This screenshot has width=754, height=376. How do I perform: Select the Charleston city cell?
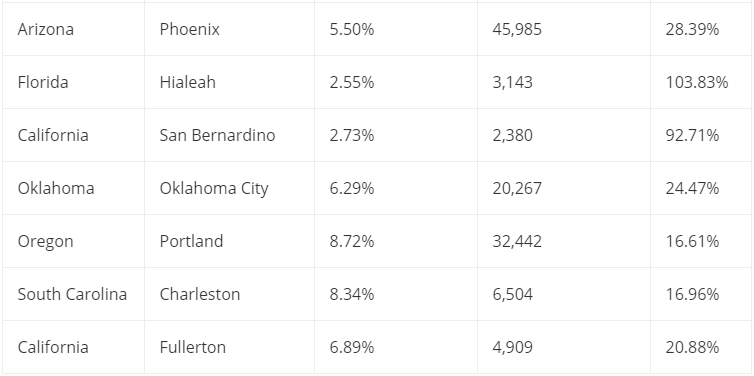coord(229,294)
